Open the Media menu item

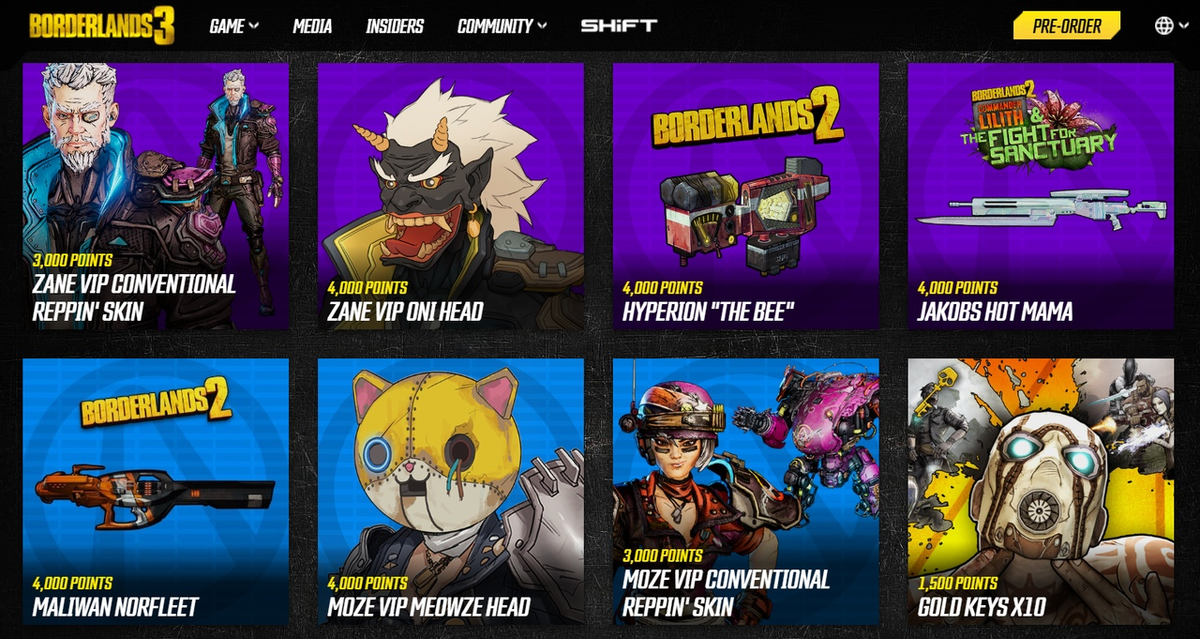[312, 26]
